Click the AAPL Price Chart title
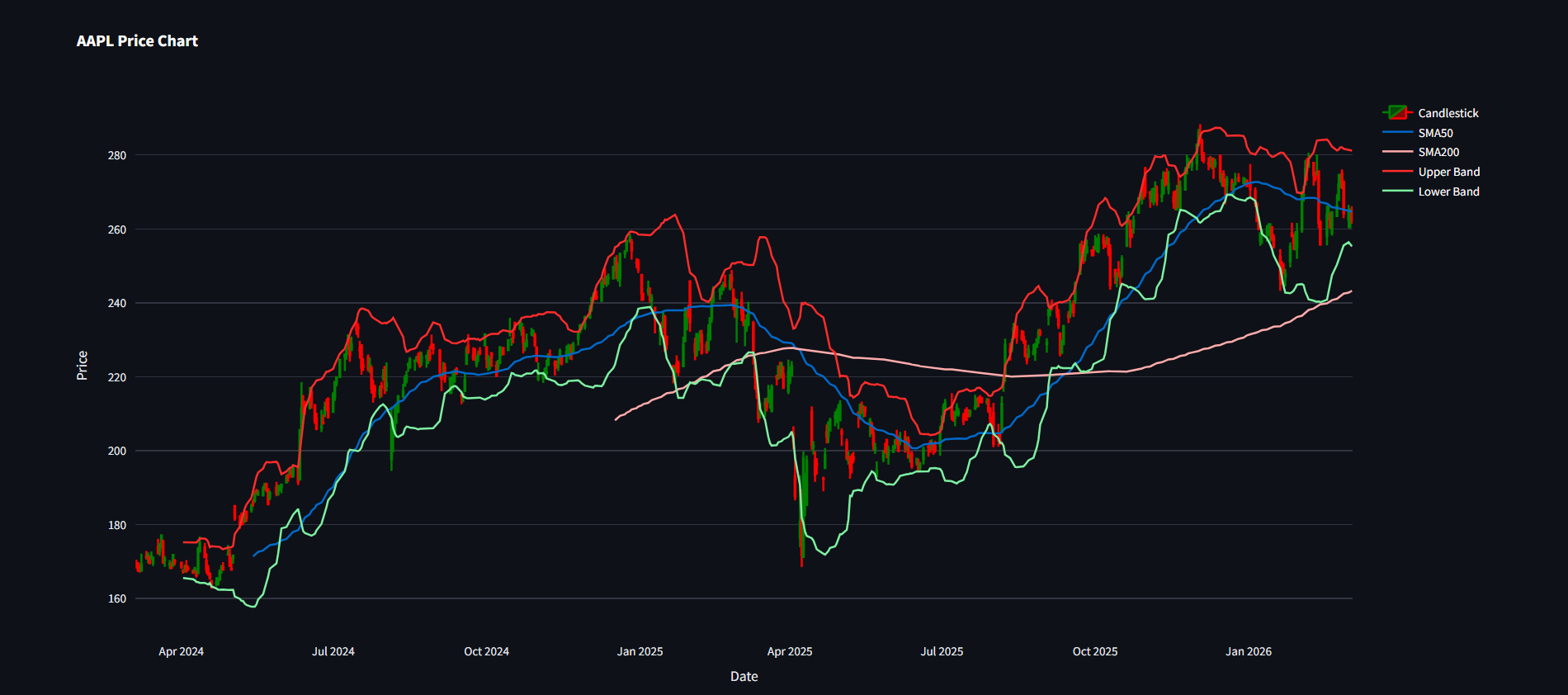The image size is (1568, 695). click(x=137, y=41)
